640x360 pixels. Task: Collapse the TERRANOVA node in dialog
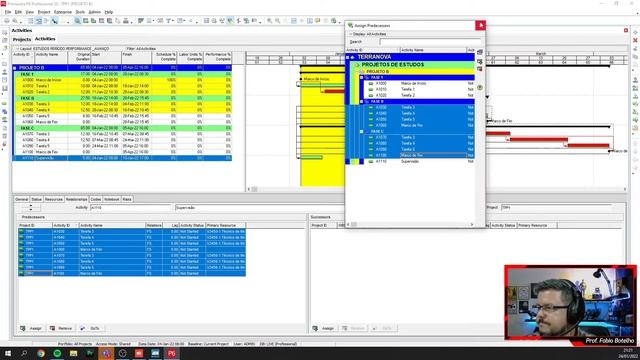348,57
